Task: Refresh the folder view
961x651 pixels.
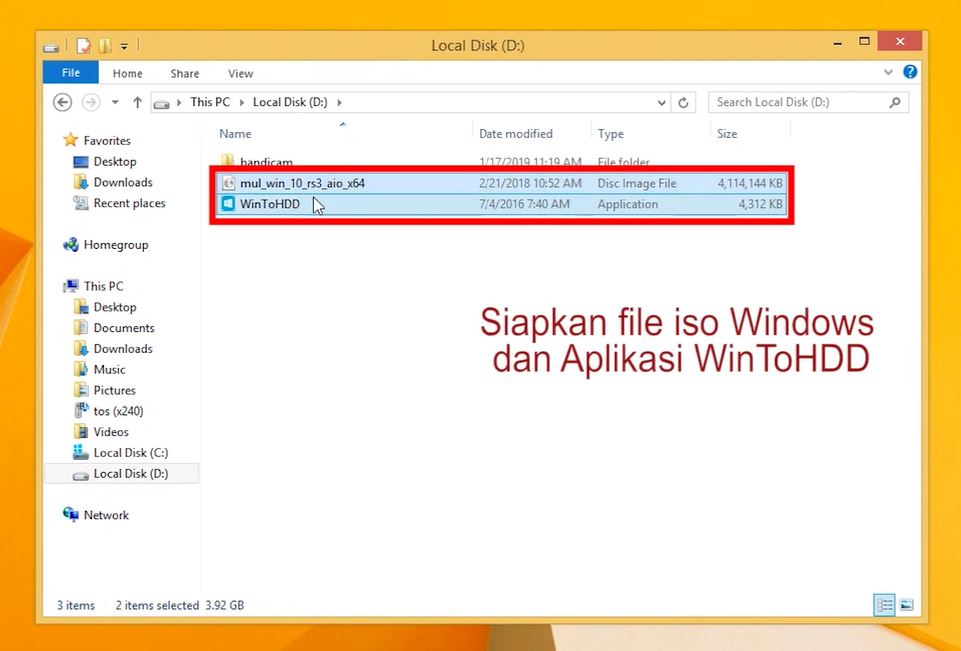Action: point(683,102)
